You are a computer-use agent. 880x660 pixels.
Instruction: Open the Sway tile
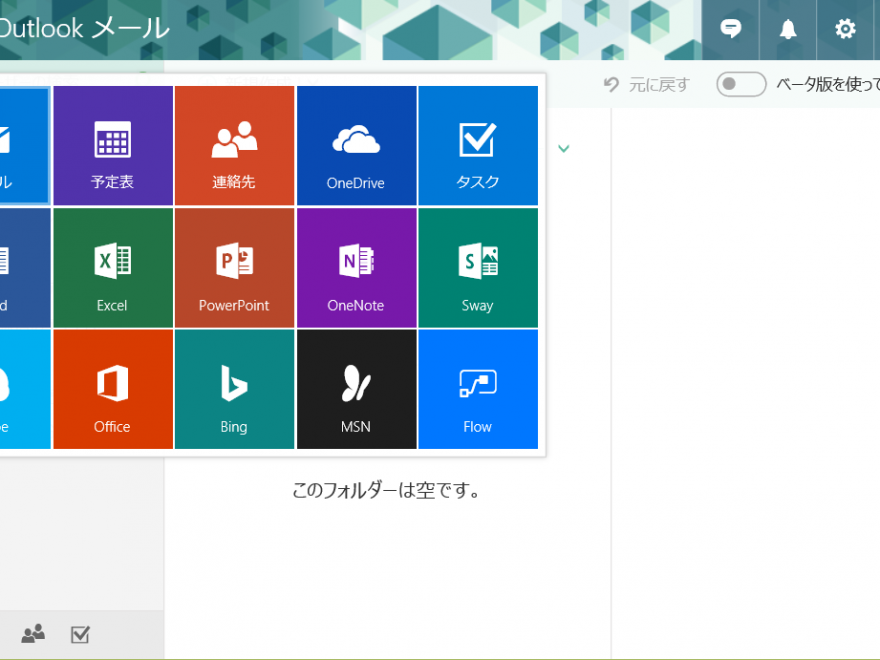[478, 268]
